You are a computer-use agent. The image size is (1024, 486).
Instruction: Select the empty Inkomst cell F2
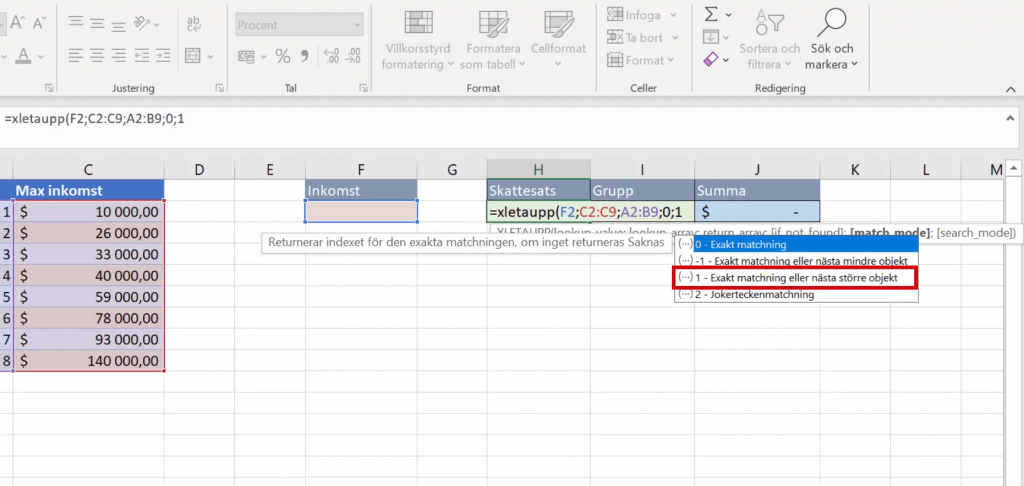tap(361, 212)
